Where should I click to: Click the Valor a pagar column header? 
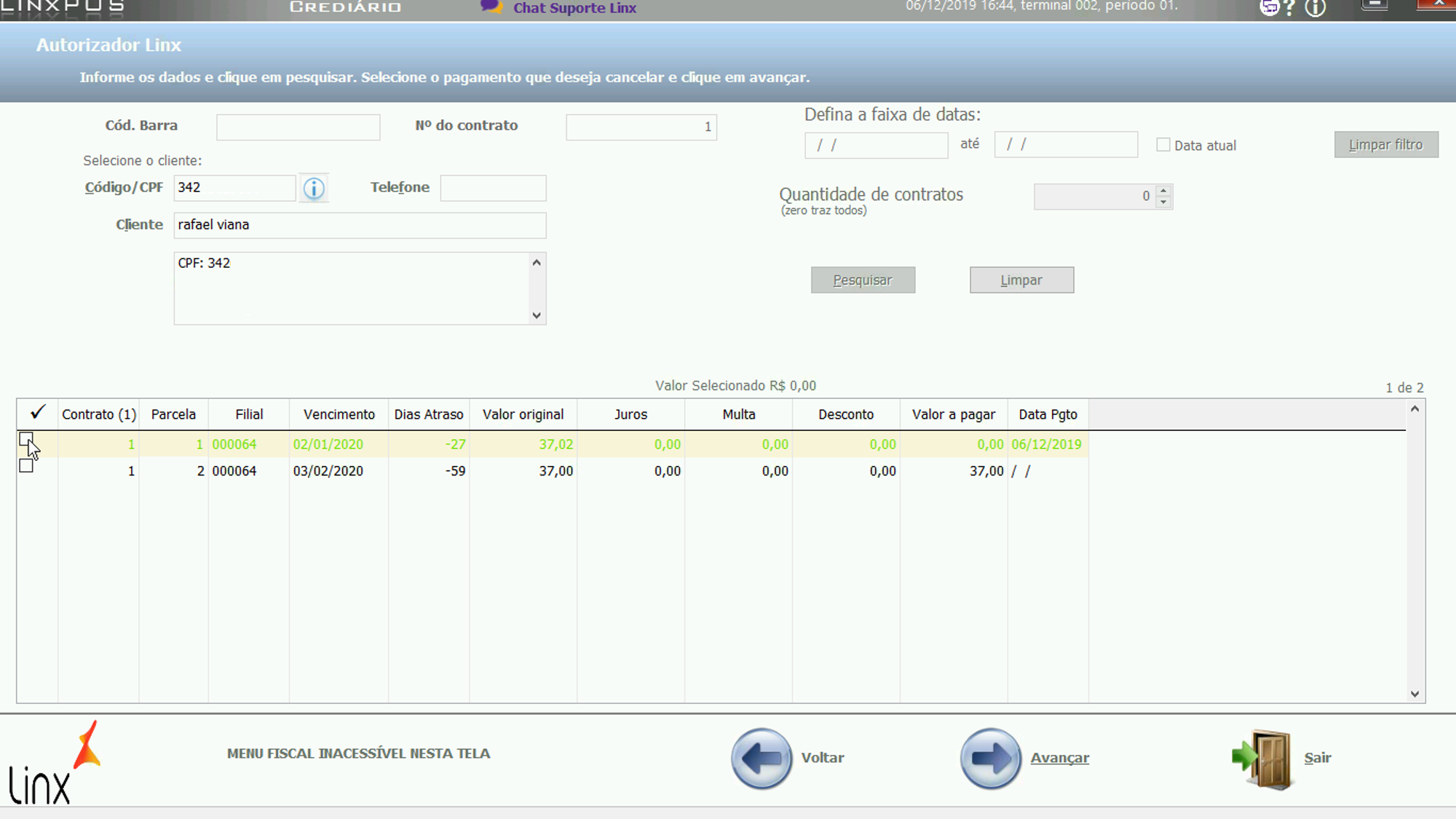[953, 414]
